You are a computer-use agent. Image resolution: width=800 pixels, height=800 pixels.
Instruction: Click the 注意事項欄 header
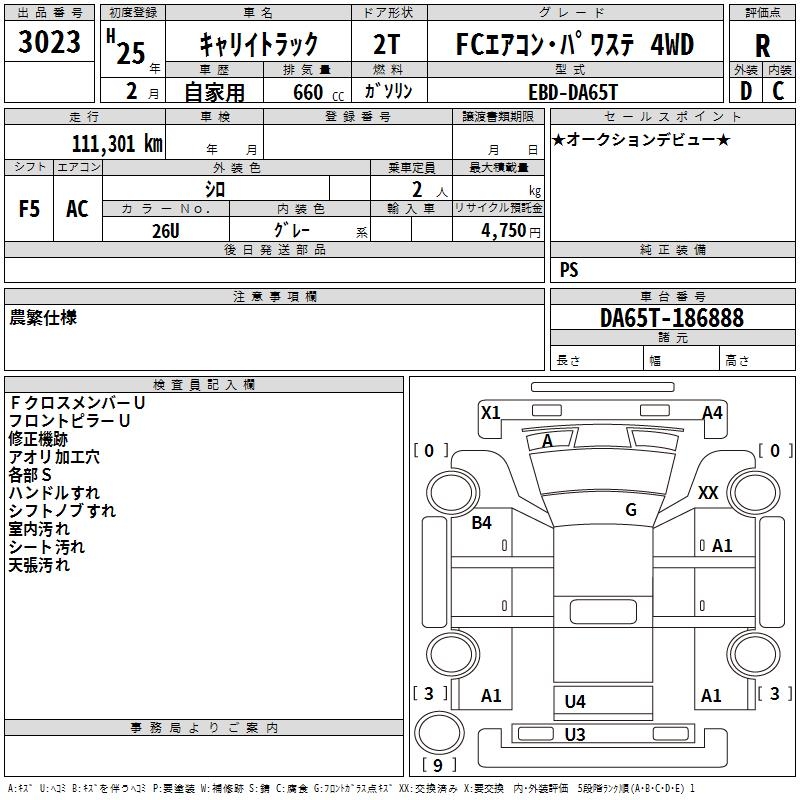[x=275, y=296]
